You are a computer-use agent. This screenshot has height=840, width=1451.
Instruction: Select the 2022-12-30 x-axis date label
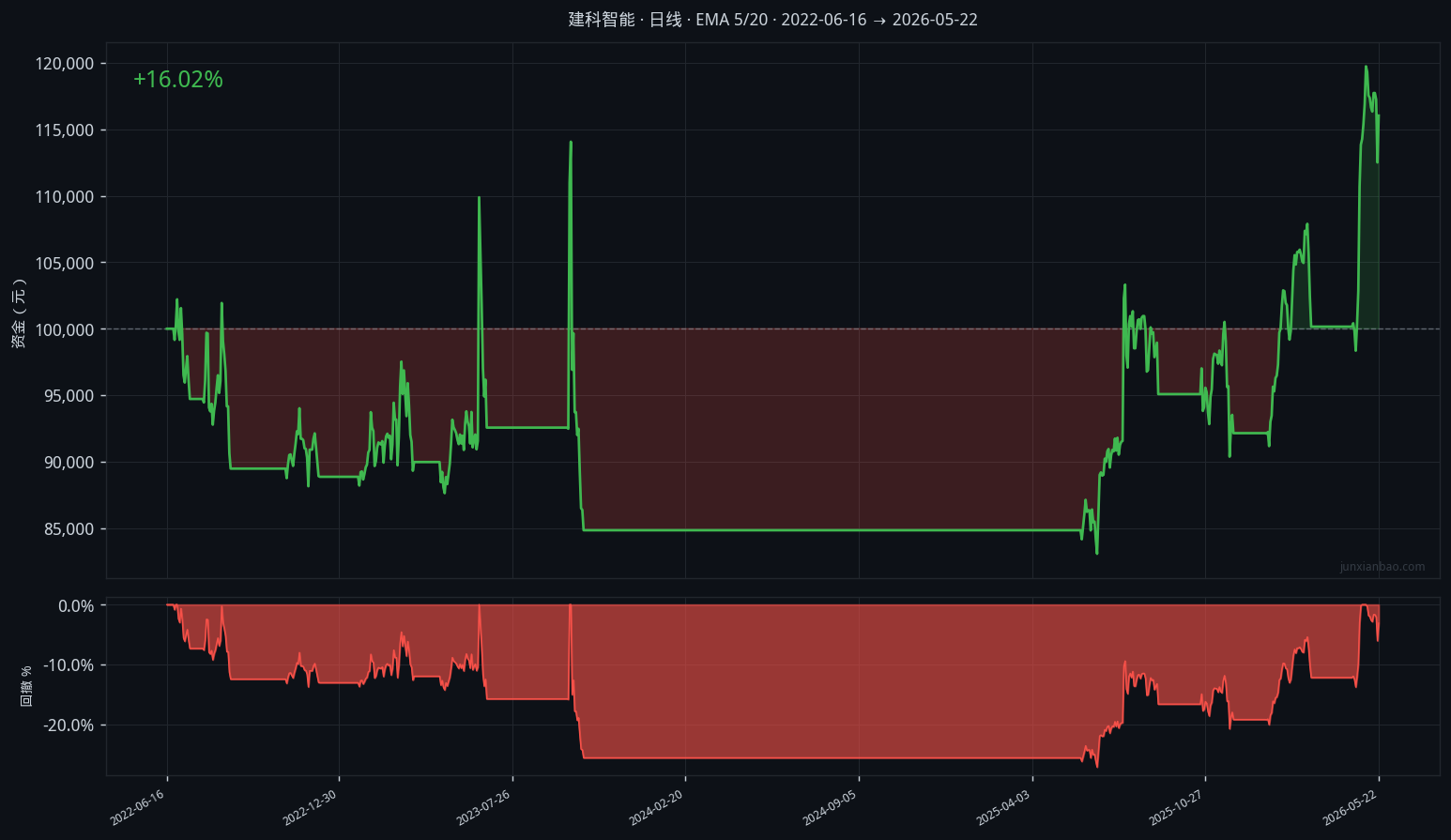[x=310, y=807]
